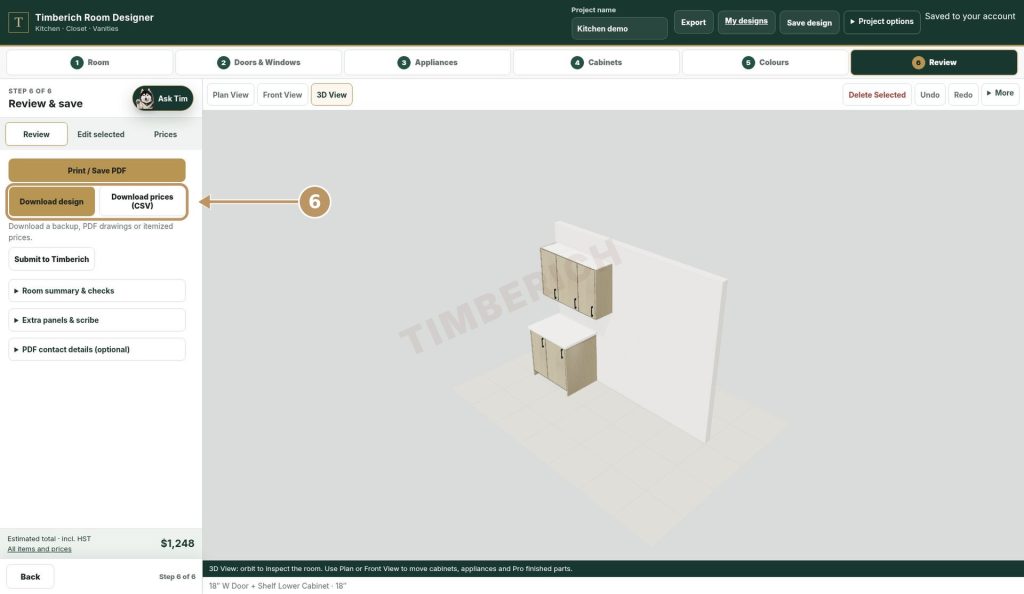
Task: Click the Export button
Action: pyautogui.click(x=694, y=22)
